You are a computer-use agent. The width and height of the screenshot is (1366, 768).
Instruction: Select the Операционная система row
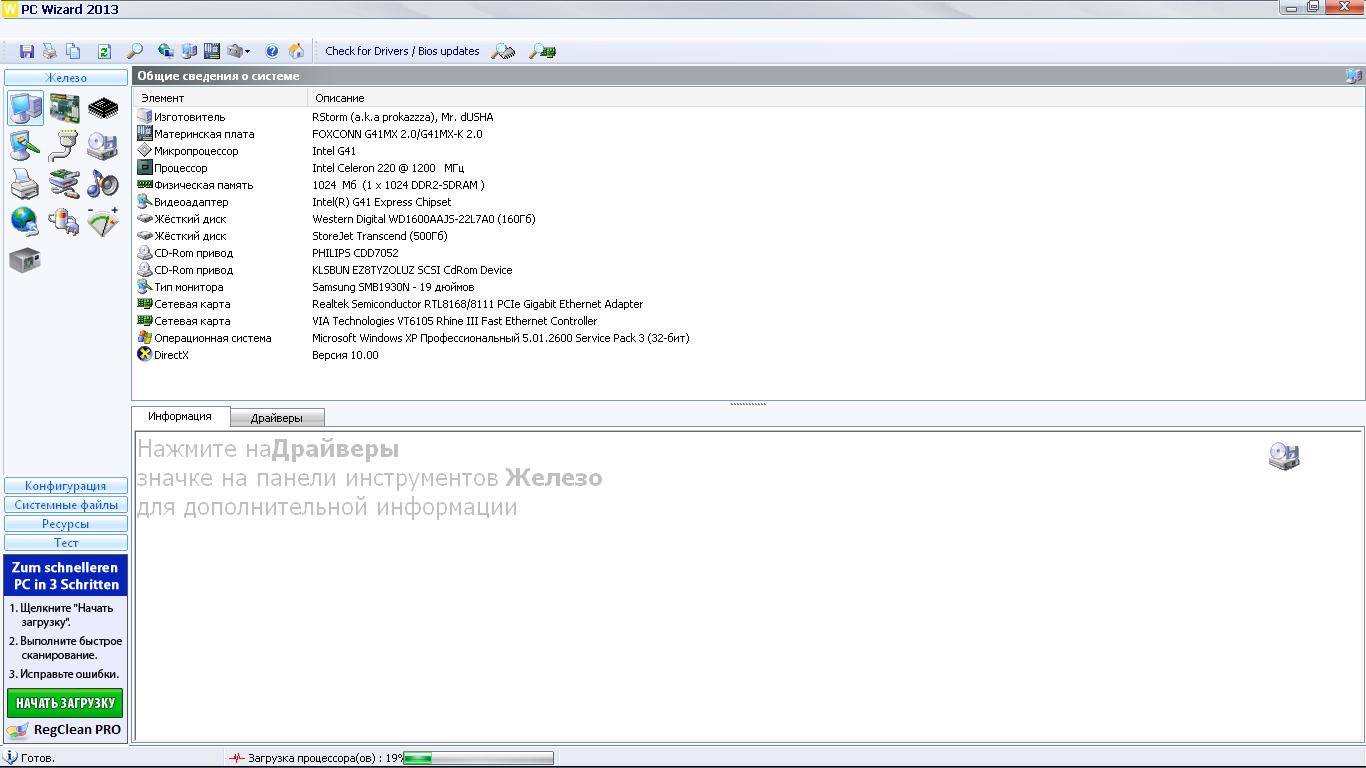(x=748, y=338)
